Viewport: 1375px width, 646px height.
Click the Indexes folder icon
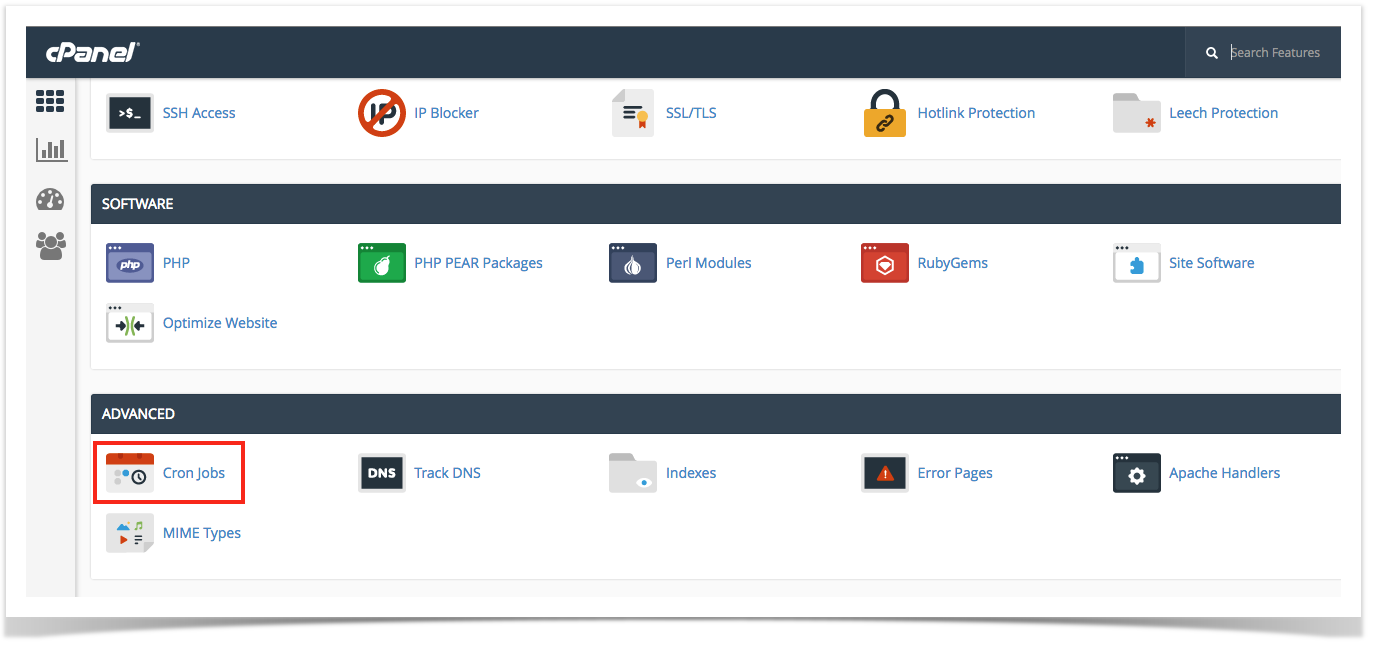(633, 473)
